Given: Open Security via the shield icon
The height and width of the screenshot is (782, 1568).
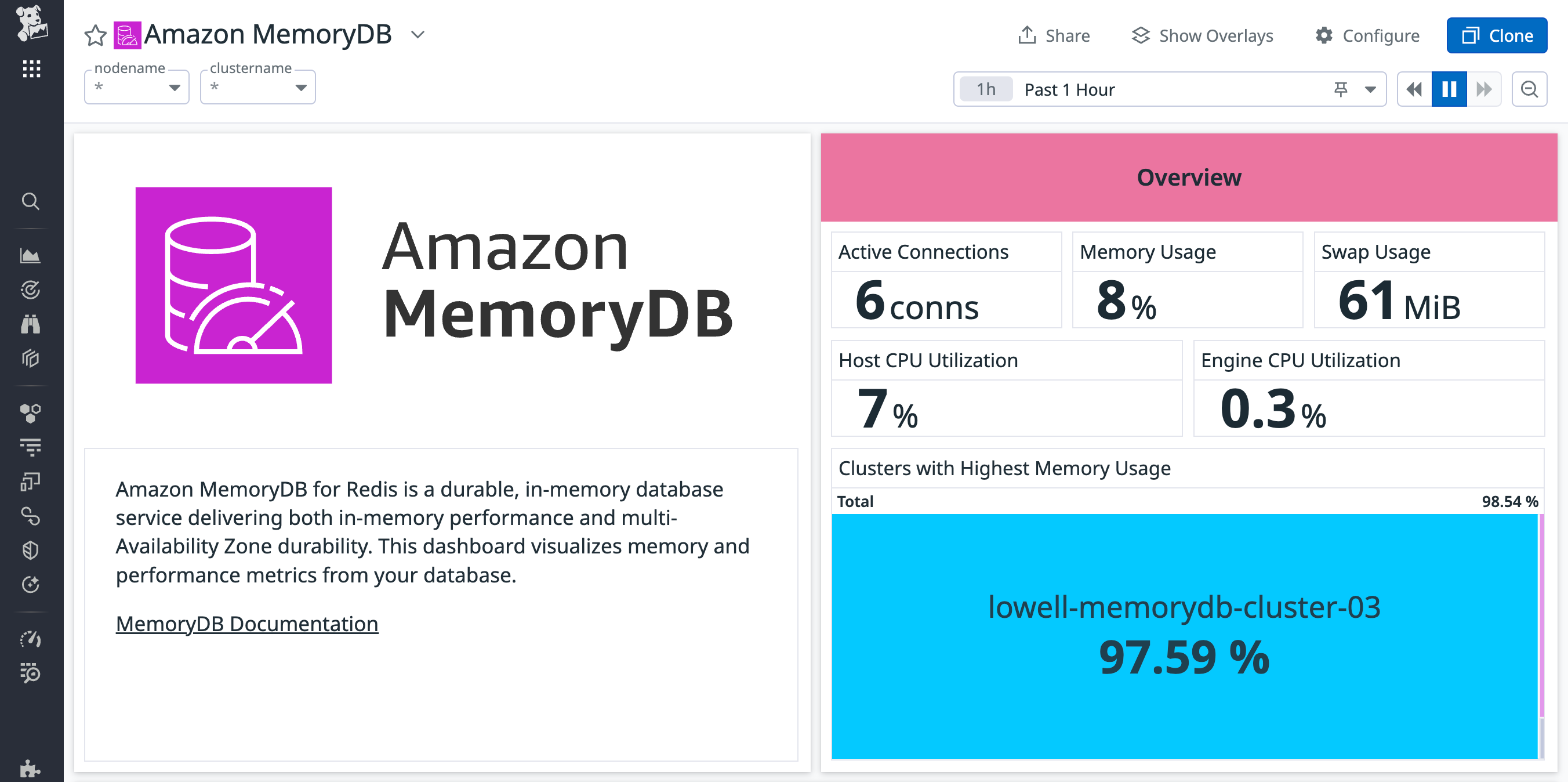Looking at the screenshot, I should pyautogui.click(x=31, y=551).
